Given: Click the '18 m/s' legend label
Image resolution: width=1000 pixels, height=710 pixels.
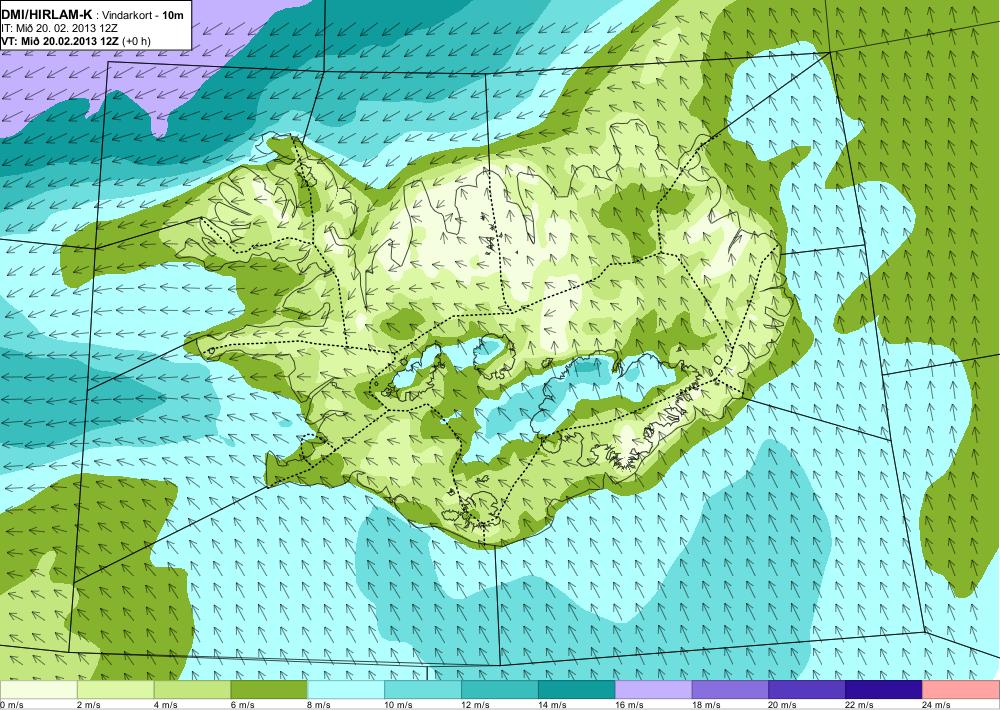Looking at the screenshot, I should point(706,705).
